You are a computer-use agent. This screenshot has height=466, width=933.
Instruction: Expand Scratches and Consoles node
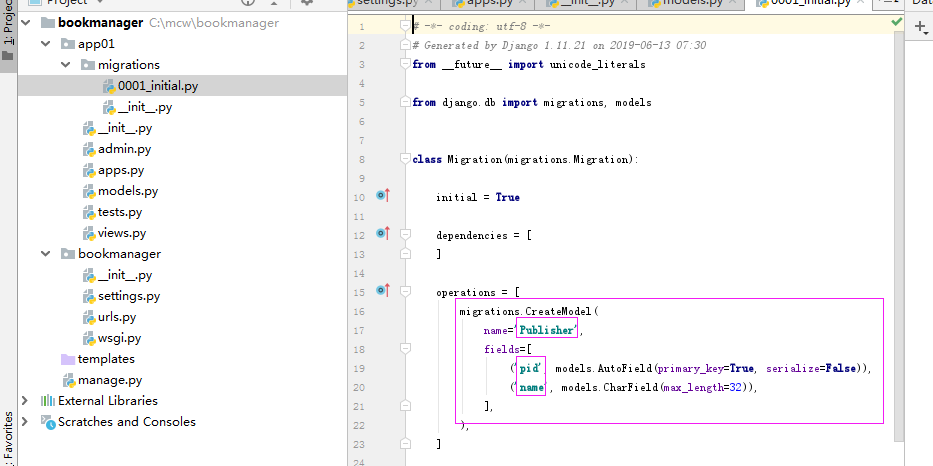click(25, 422)
